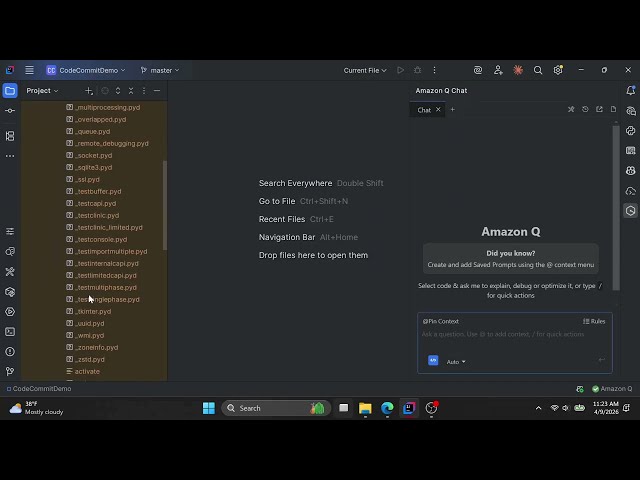Select _sqlite3.pyd file
The width and height of the screenshot is (640, 480).
[89, 167]
